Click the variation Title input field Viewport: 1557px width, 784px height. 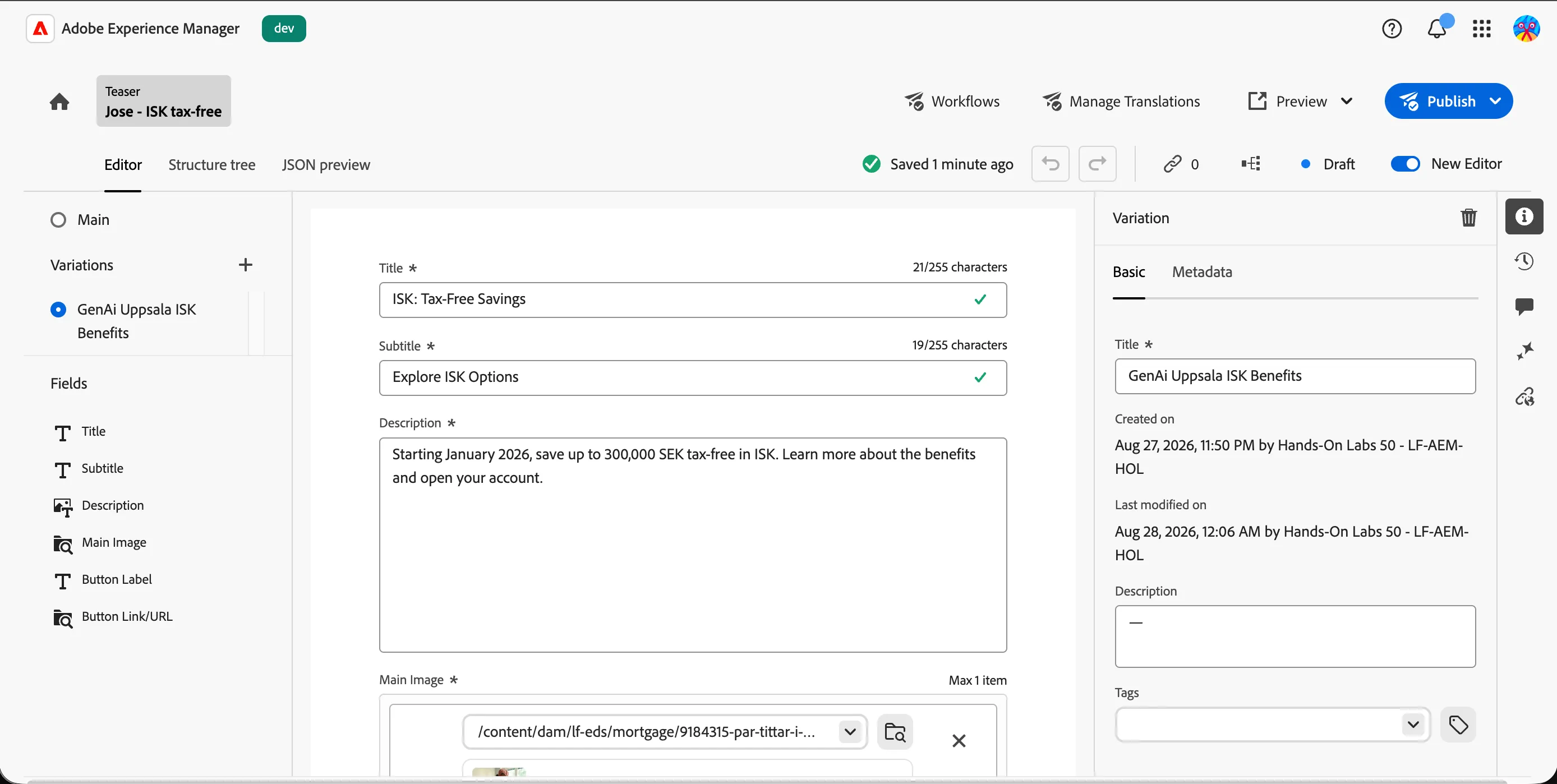point(1295,376)
